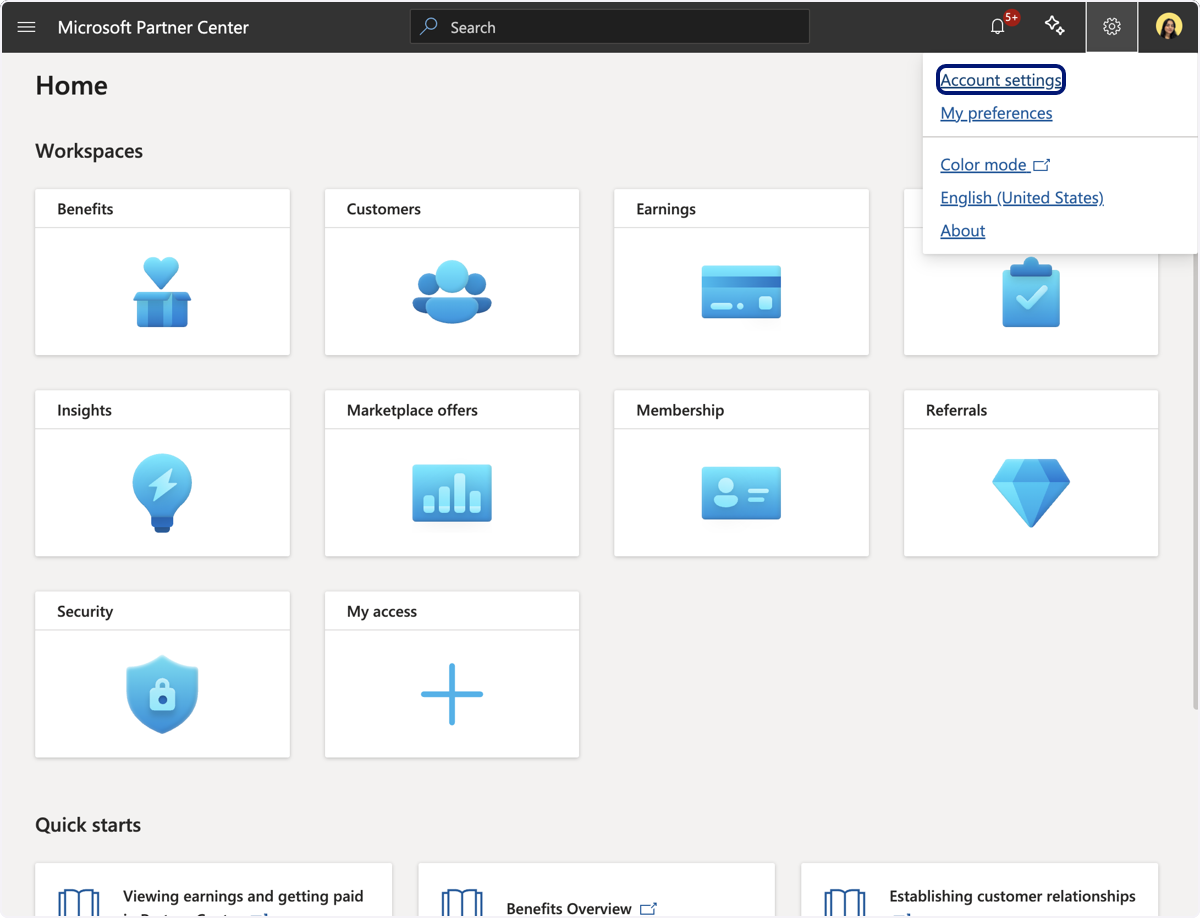Click the settings gear icon
1200x918 pixels.
point(1112,27)
